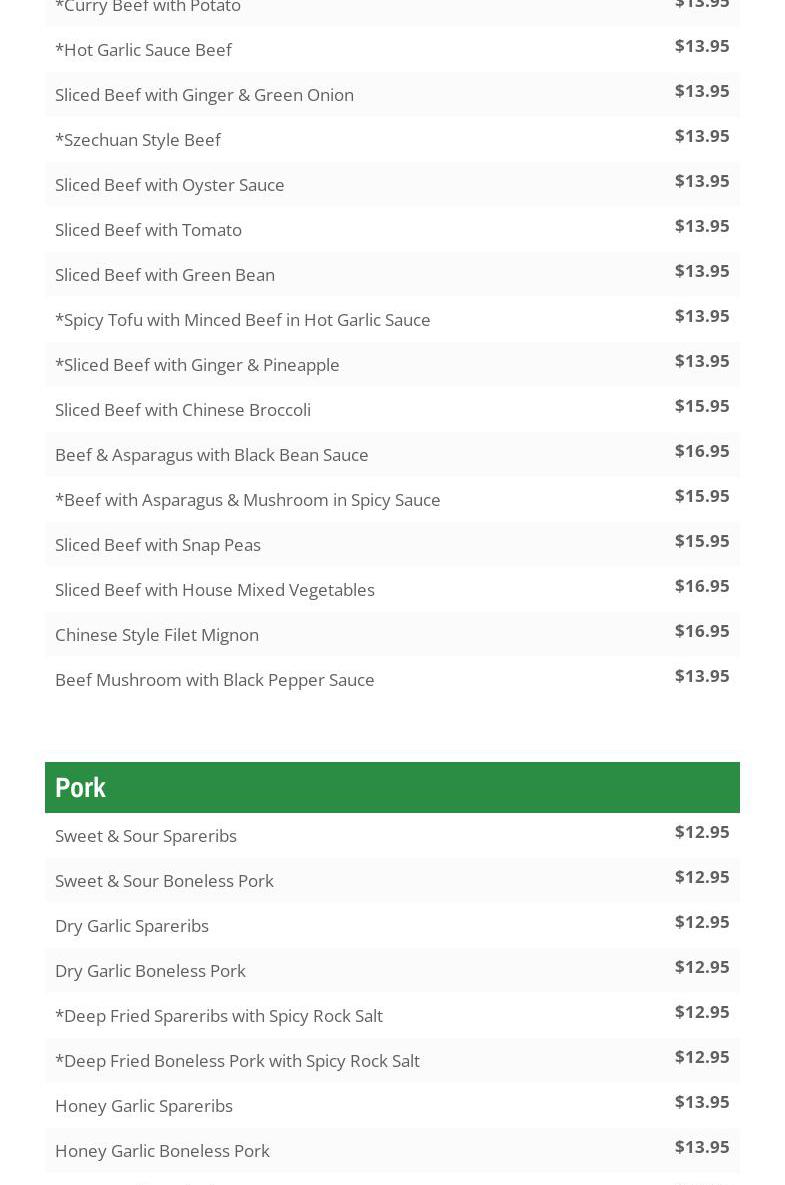
Task: Select Sliced Beef with House Mixed Vegetables
Action: tap(215, 590)
